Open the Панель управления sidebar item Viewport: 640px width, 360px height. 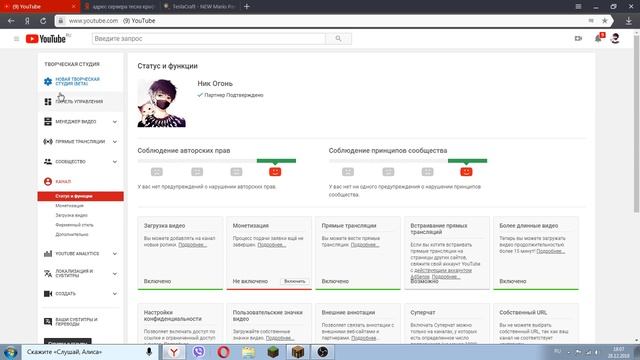pos(80,101)
